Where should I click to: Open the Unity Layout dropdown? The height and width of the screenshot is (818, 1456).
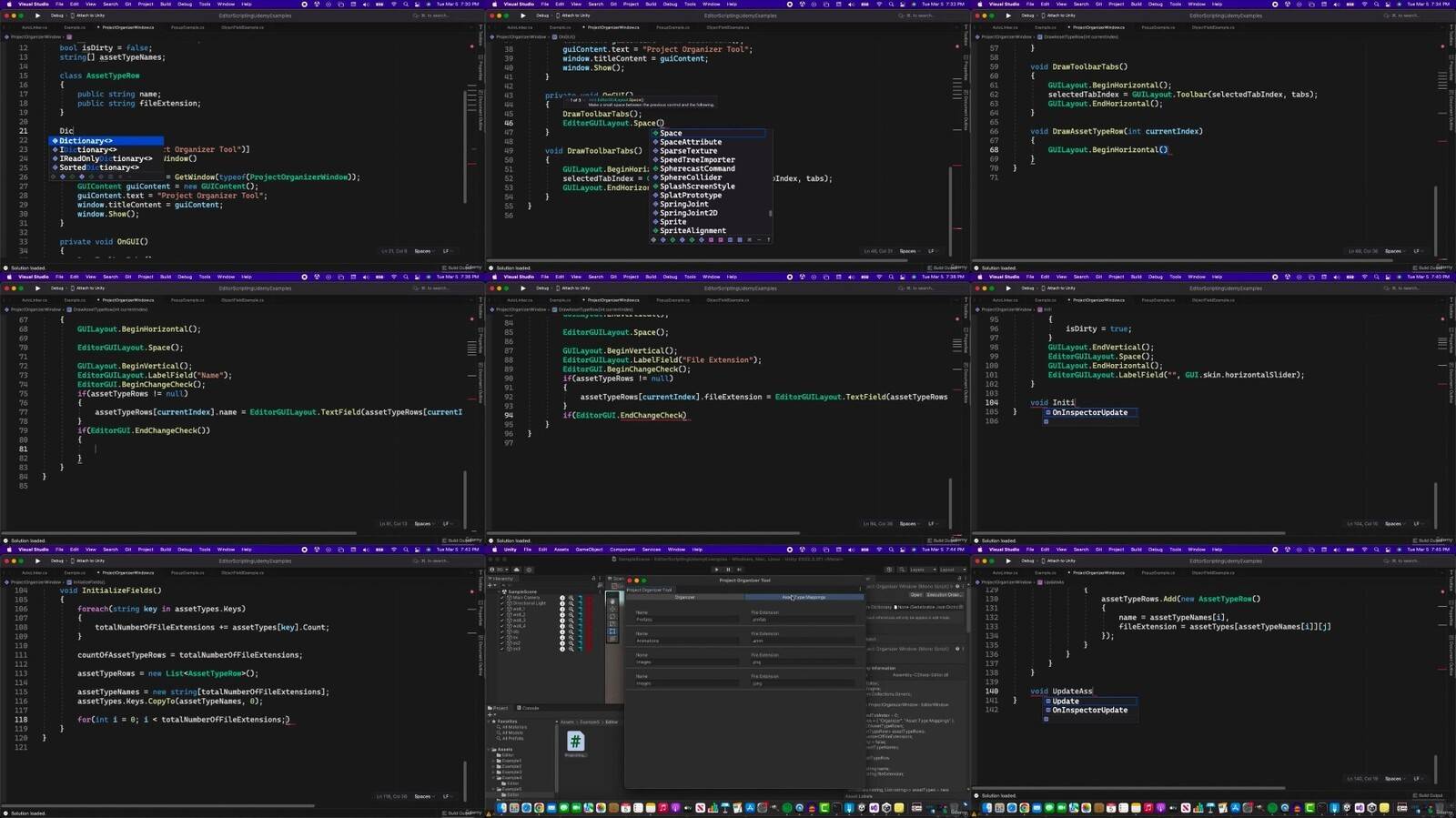[x=950, y=570]
